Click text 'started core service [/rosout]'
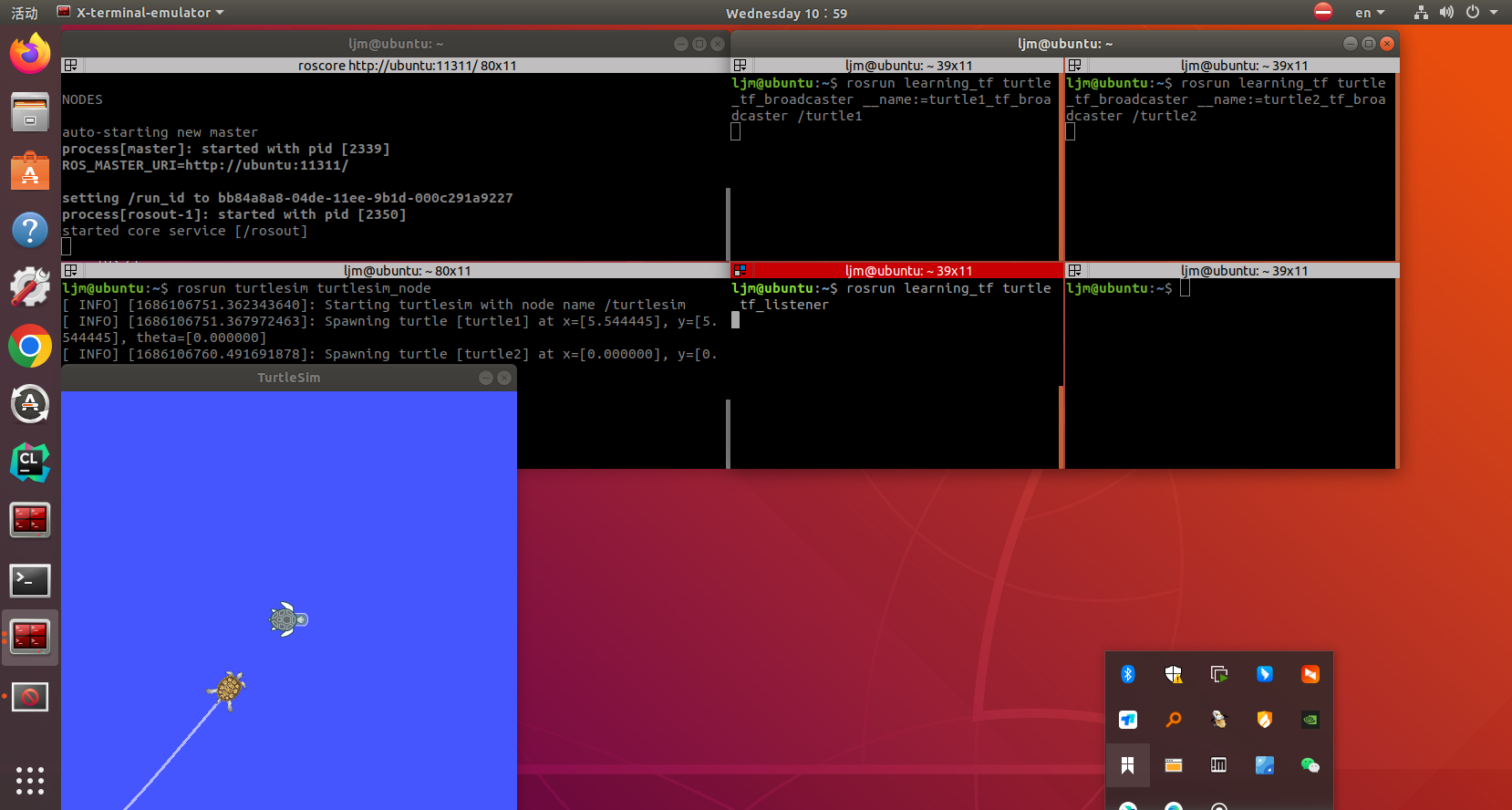This screenshot has width=1512, height=810. (x=185, y=231)
